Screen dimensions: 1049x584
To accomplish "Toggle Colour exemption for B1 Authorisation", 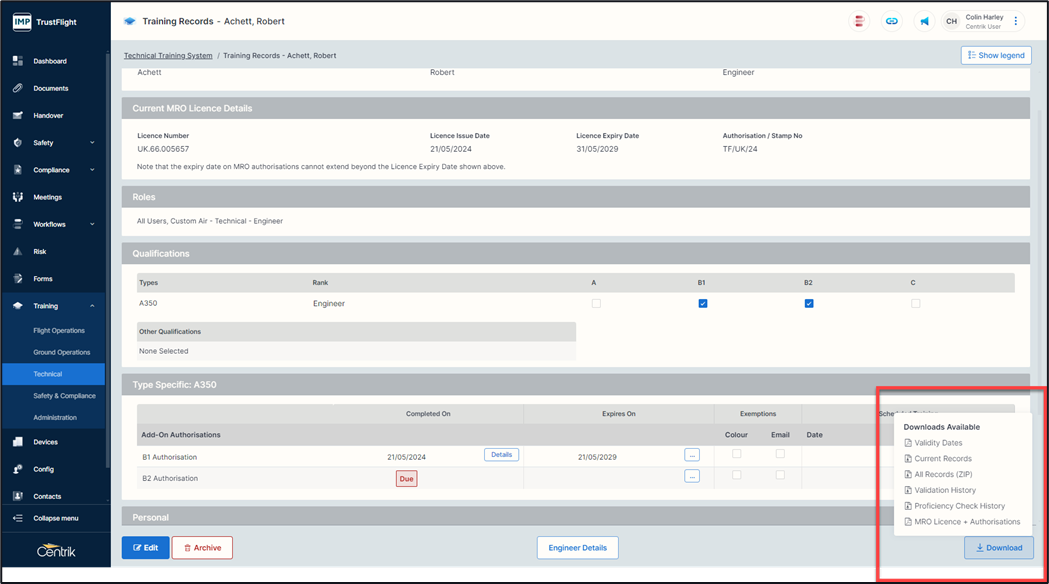I will (x=737, y=454).
